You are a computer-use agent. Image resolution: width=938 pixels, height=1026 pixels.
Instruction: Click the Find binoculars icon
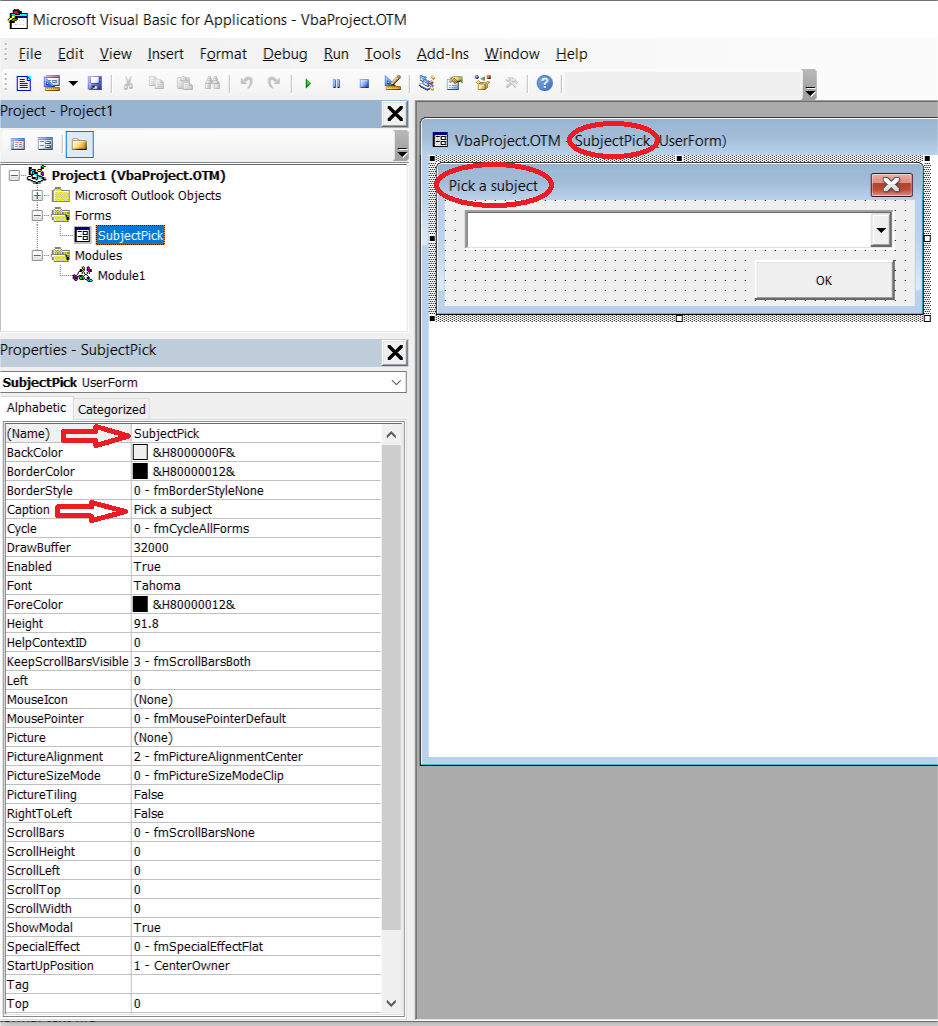213,83
